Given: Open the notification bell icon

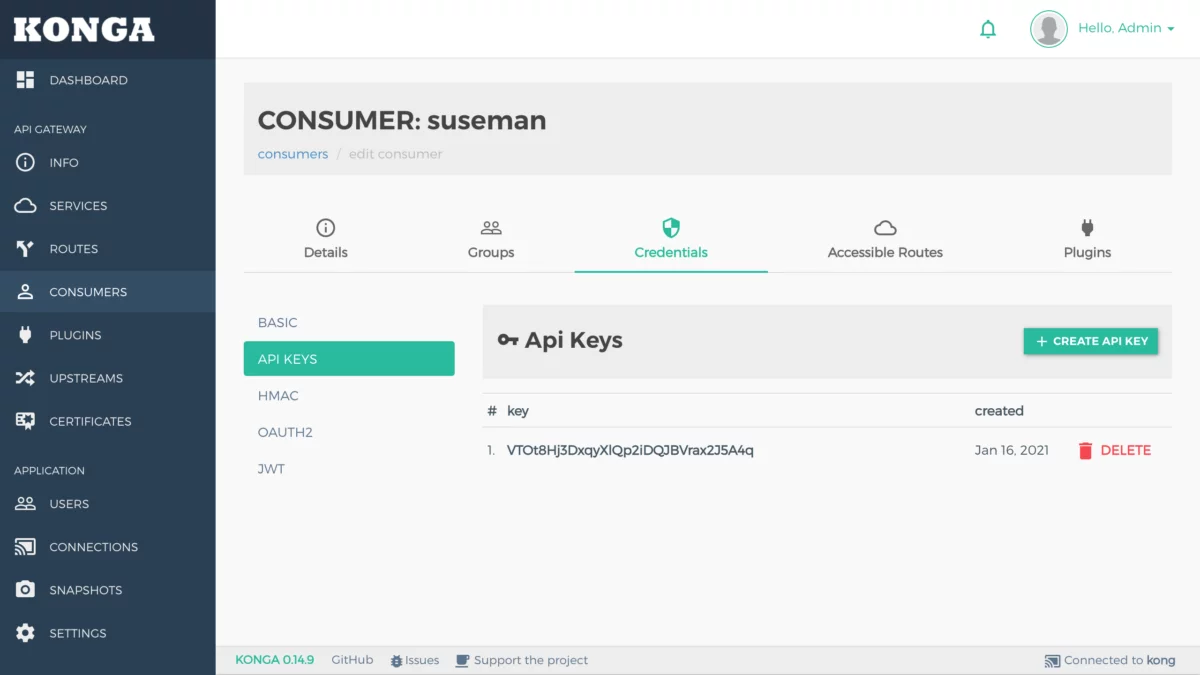Looking at the screenshot, I should 988,29.
